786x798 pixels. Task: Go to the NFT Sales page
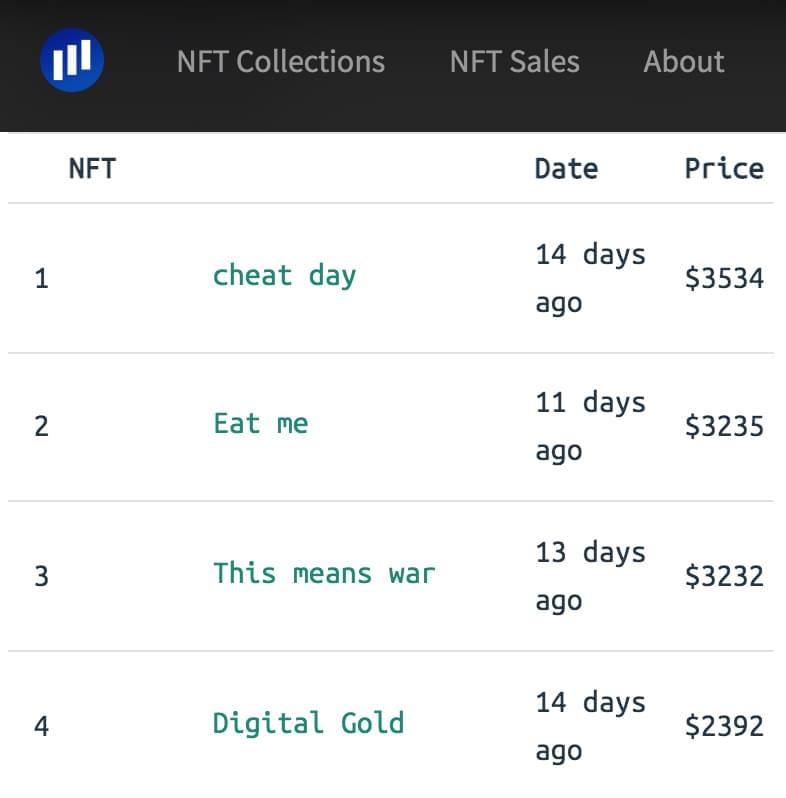[515, 62]
